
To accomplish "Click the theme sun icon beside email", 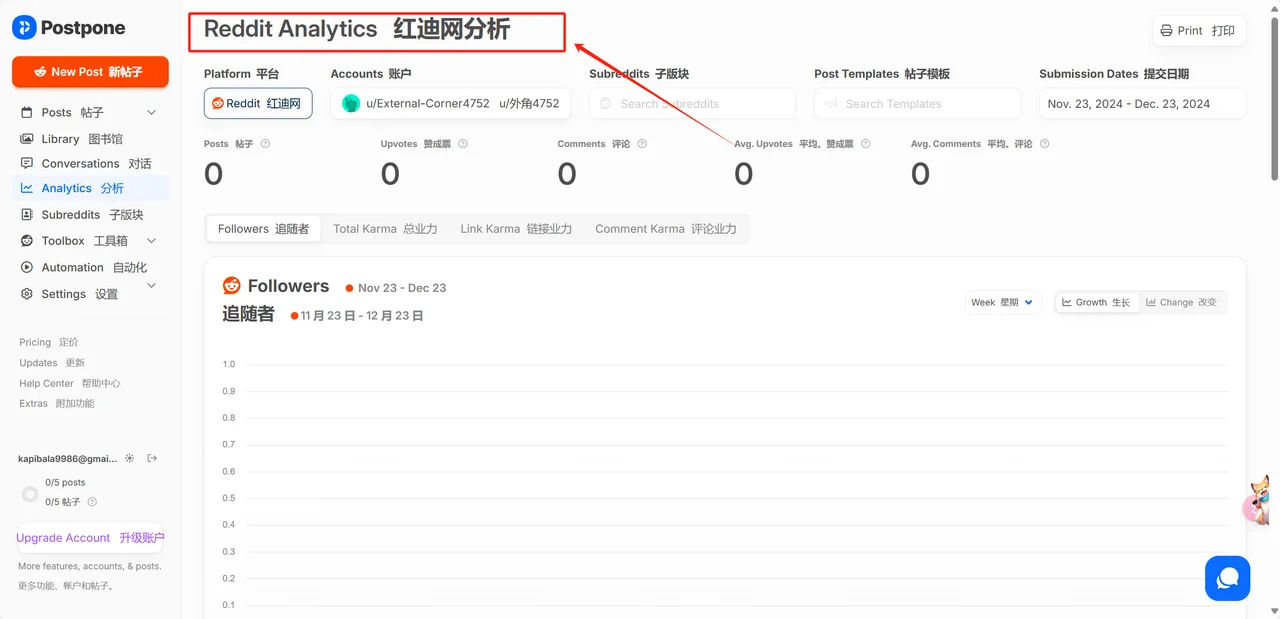I will point(129,458).
